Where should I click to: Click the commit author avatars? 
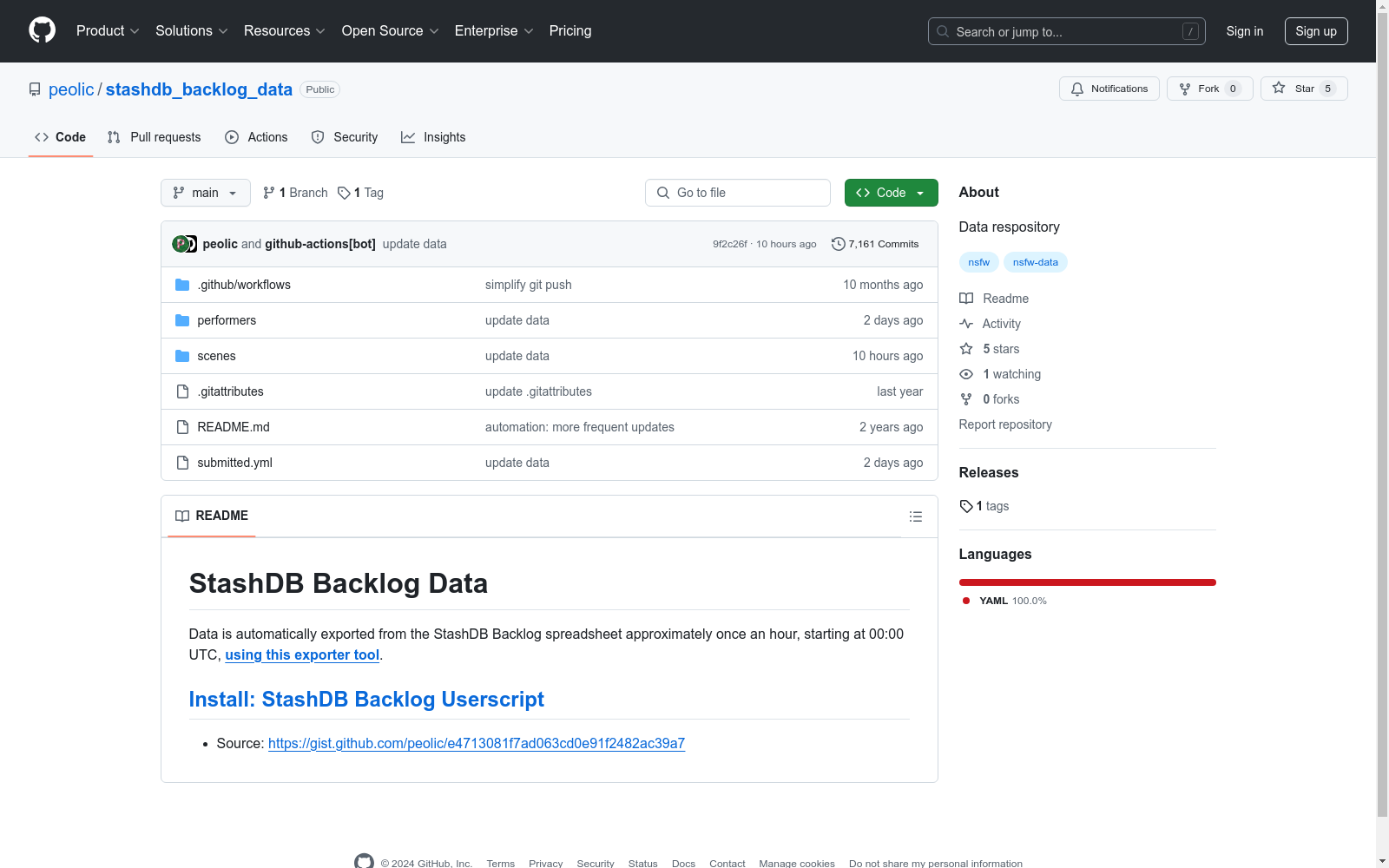click(x=184, y=244)
